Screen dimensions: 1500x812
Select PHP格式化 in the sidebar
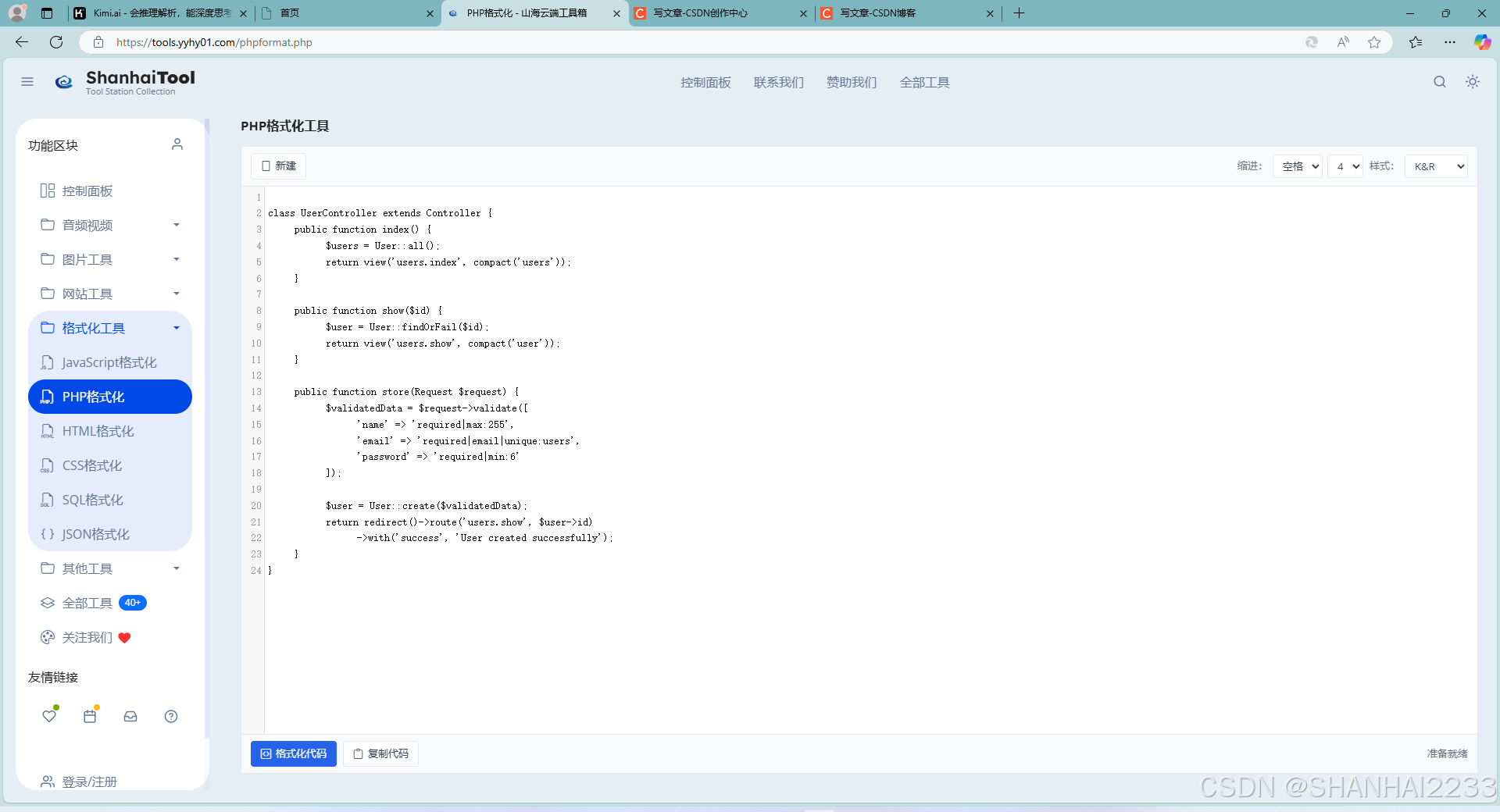tap(109, 397)
